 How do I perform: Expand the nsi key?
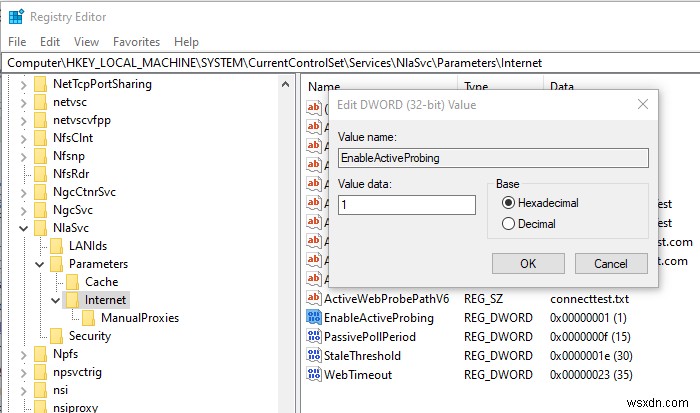pyautogui.click(x=24, y=390)
